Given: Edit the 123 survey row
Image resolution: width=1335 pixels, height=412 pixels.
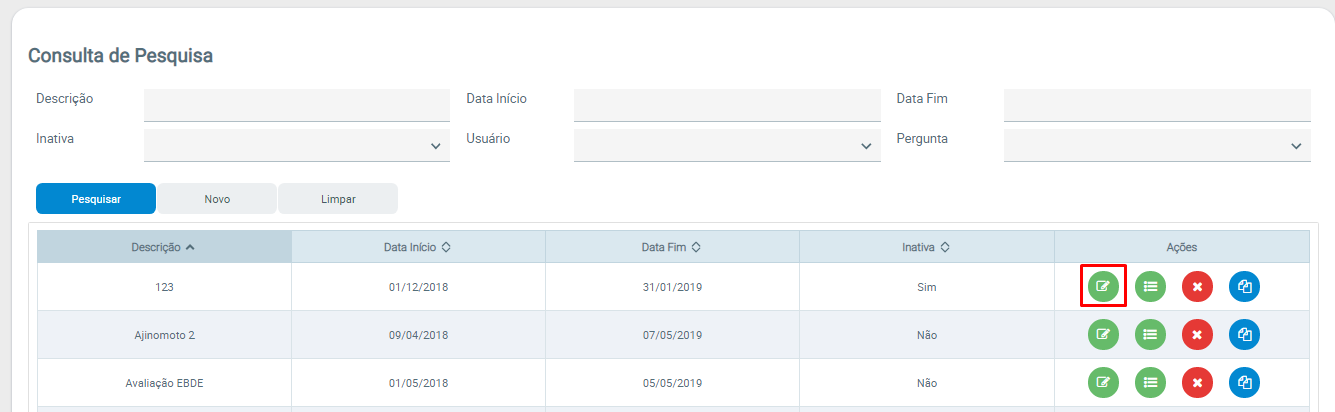Looking at the screenshot, I should tap(1103, 286).
